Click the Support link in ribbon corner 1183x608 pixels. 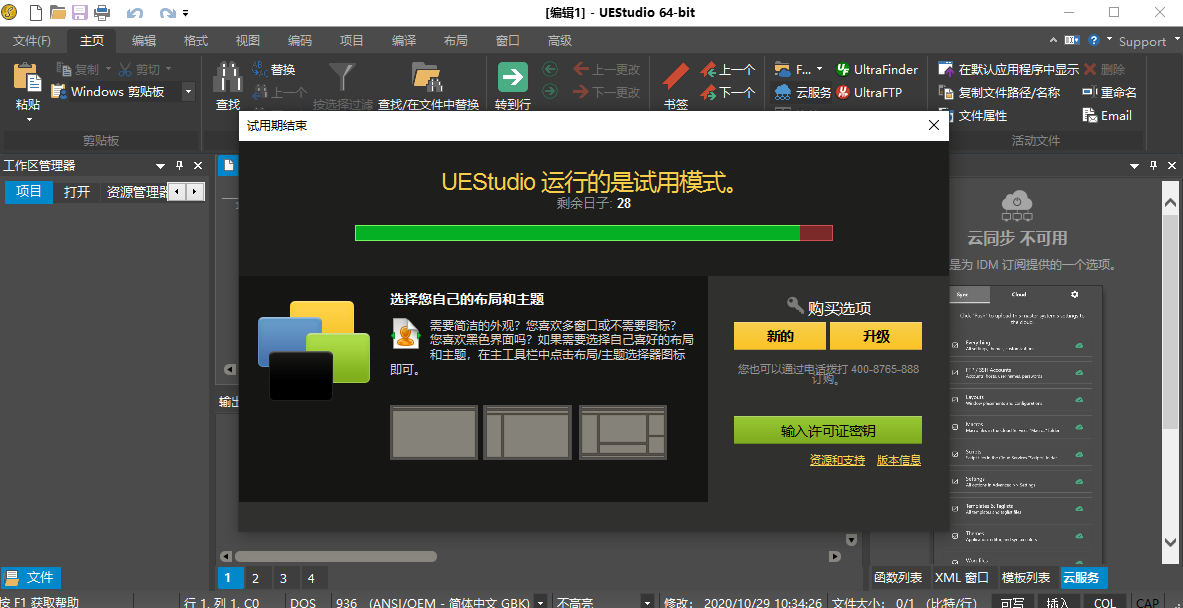[x=1142, y=41]
